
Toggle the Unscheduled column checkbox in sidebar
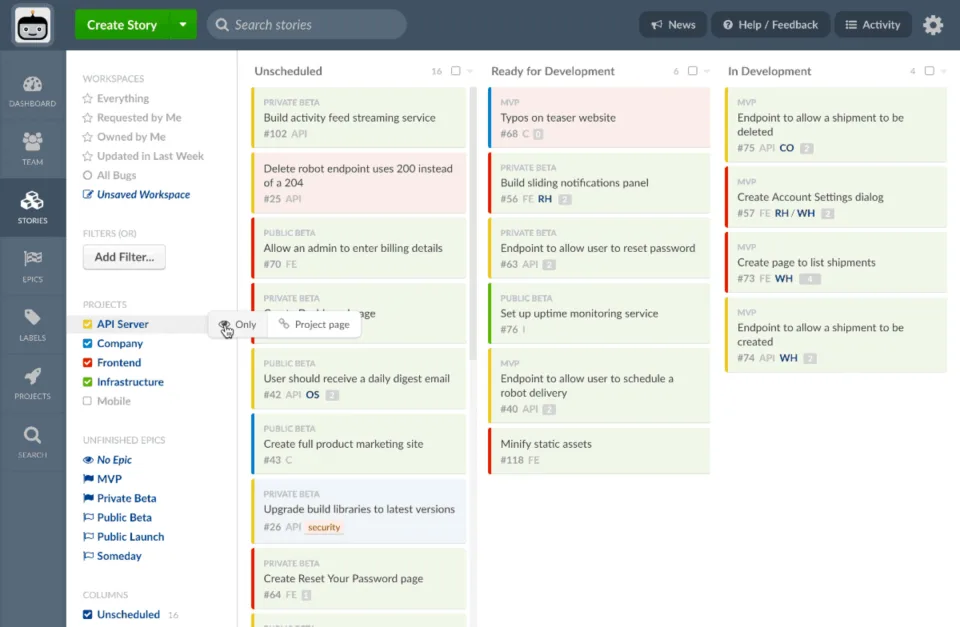(88, 615)
